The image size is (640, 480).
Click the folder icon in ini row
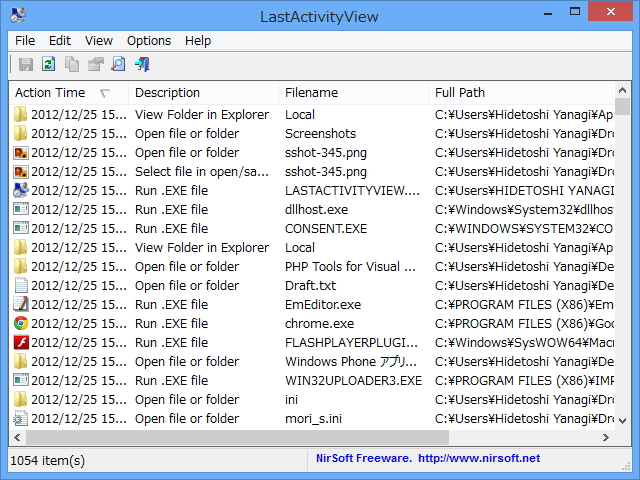click(x=20, y=399)
